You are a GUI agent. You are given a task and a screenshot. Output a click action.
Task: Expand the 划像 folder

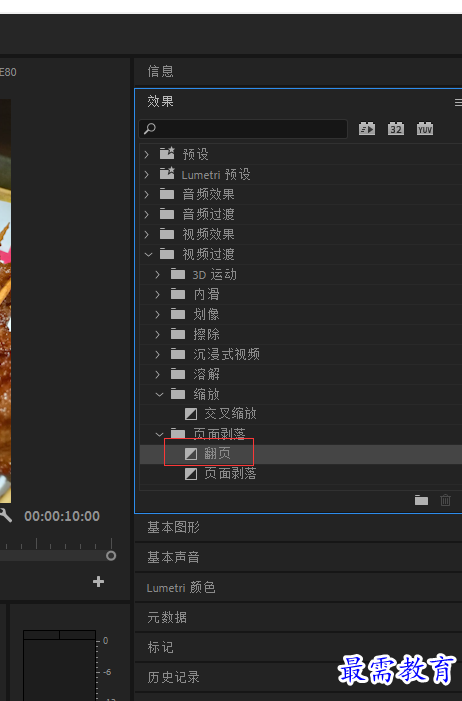pyautogui.click(x=157, y=314)
